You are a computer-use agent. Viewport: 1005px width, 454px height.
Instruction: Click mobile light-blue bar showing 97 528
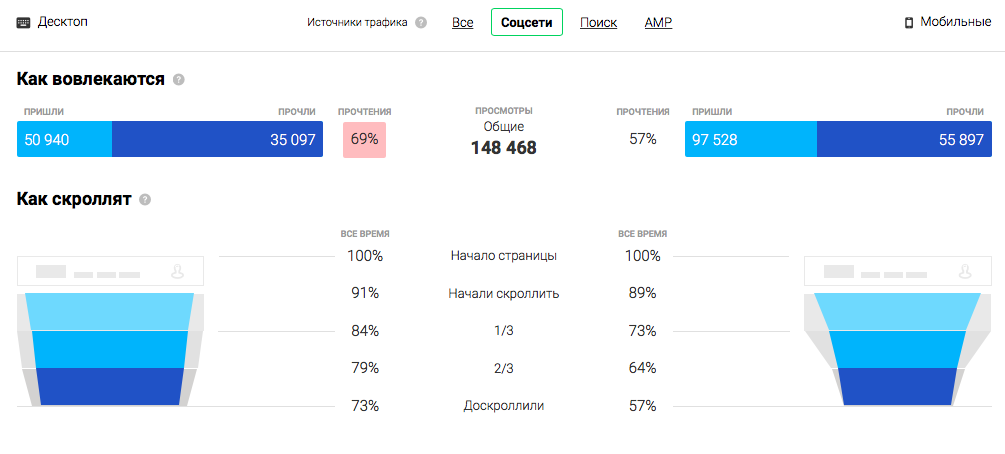click(x=750, y=140)
